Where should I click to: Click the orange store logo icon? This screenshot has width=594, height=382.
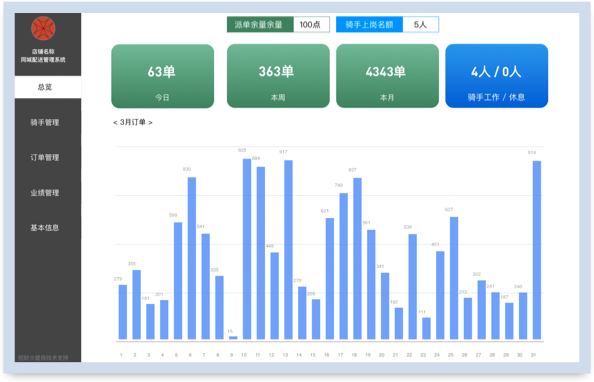43,28
